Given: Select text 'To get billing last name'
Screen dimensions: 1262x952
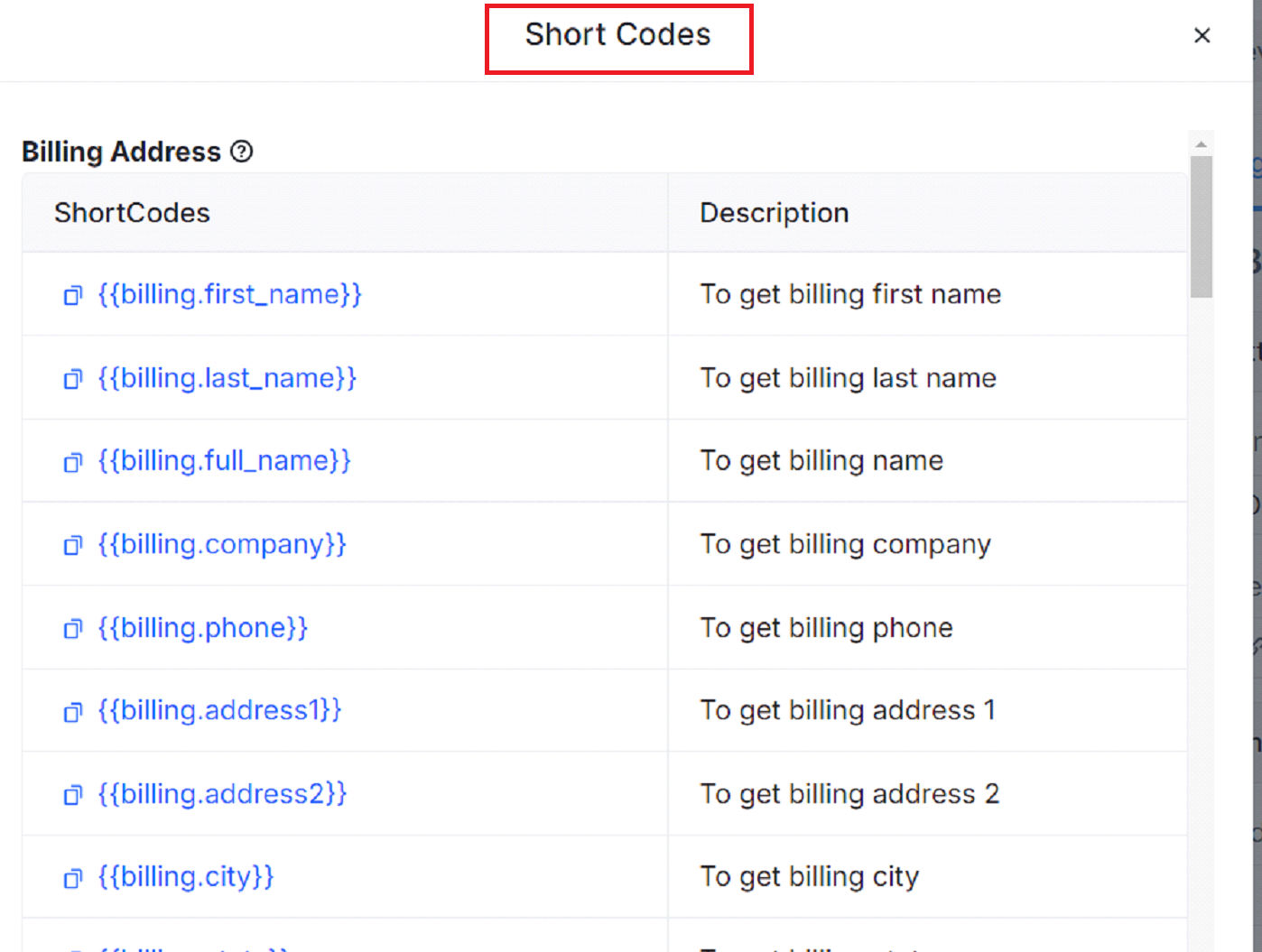Looking at the screenshot, I should [849, 377].
